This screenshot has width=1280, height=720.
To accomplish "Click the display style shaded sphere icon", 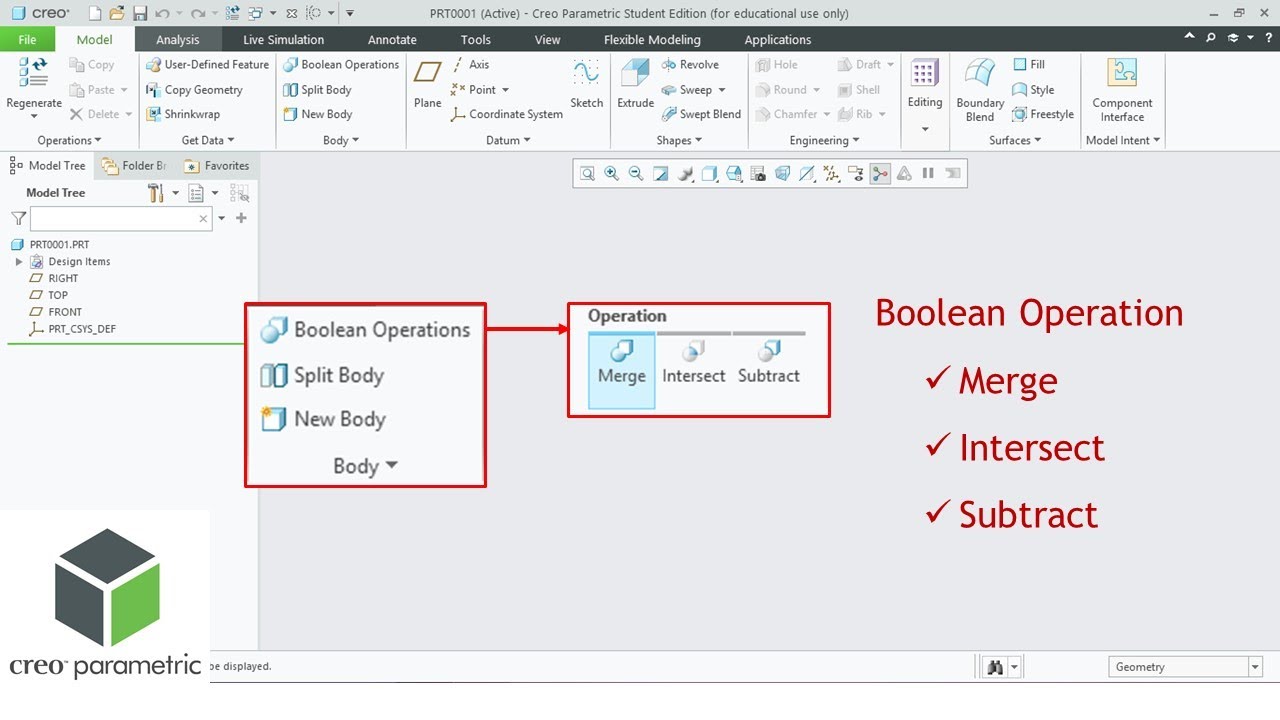I will pos(685,174).
